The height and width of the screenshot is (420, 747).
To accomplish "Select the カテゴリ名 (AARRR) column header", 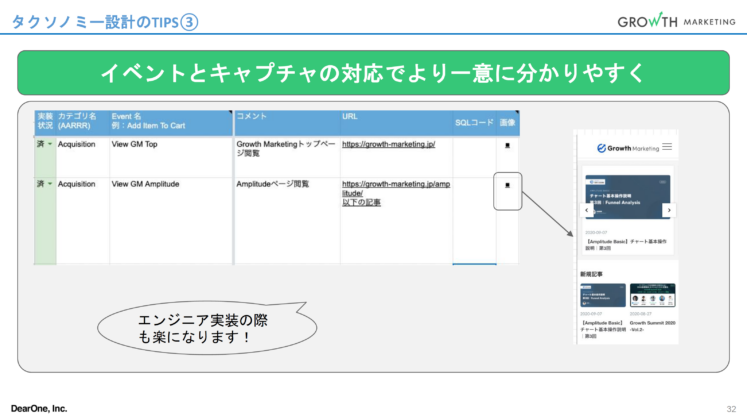I will [x=83, y=121].
